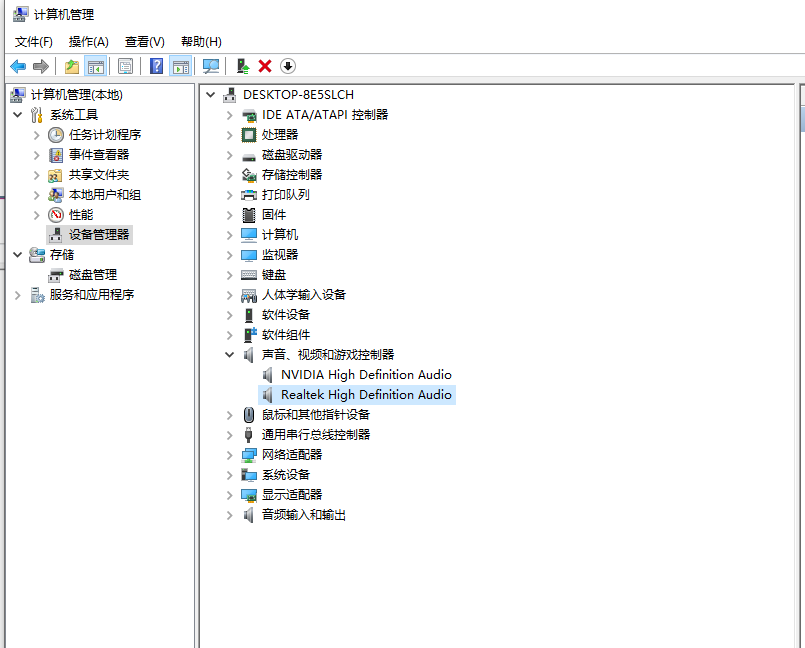Open help with the blue question mark icon
805x648 pixels.
[156, 65]
